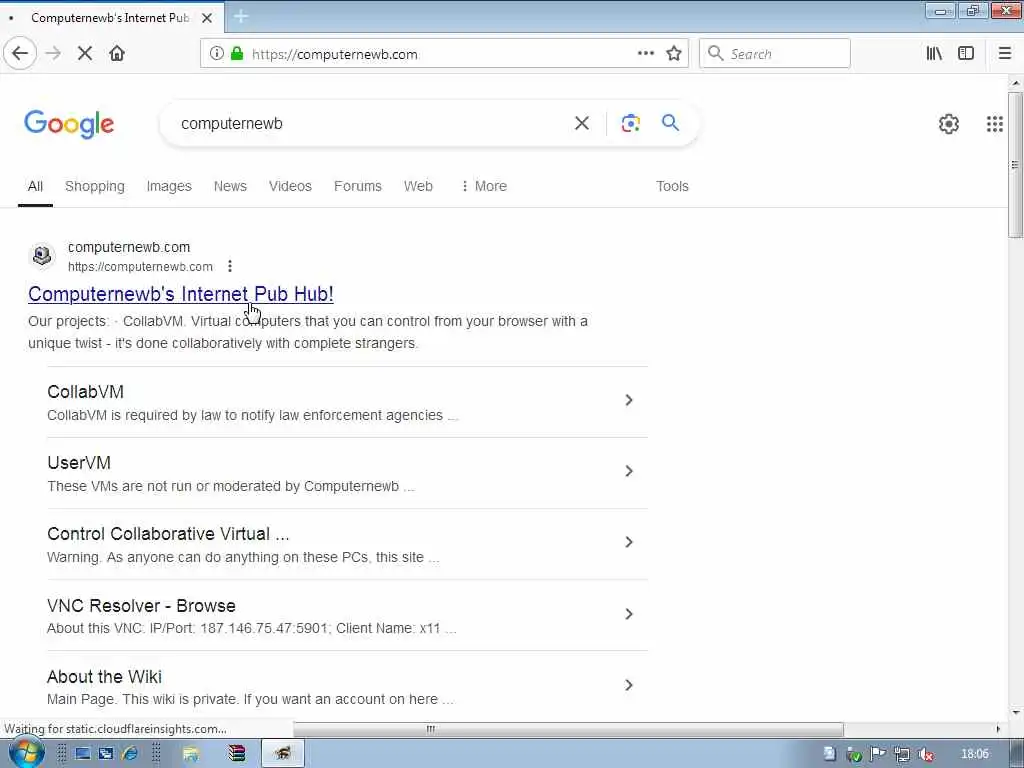
Task: Open the About the Wiki sitelink
Action: (x=104, y=677)
